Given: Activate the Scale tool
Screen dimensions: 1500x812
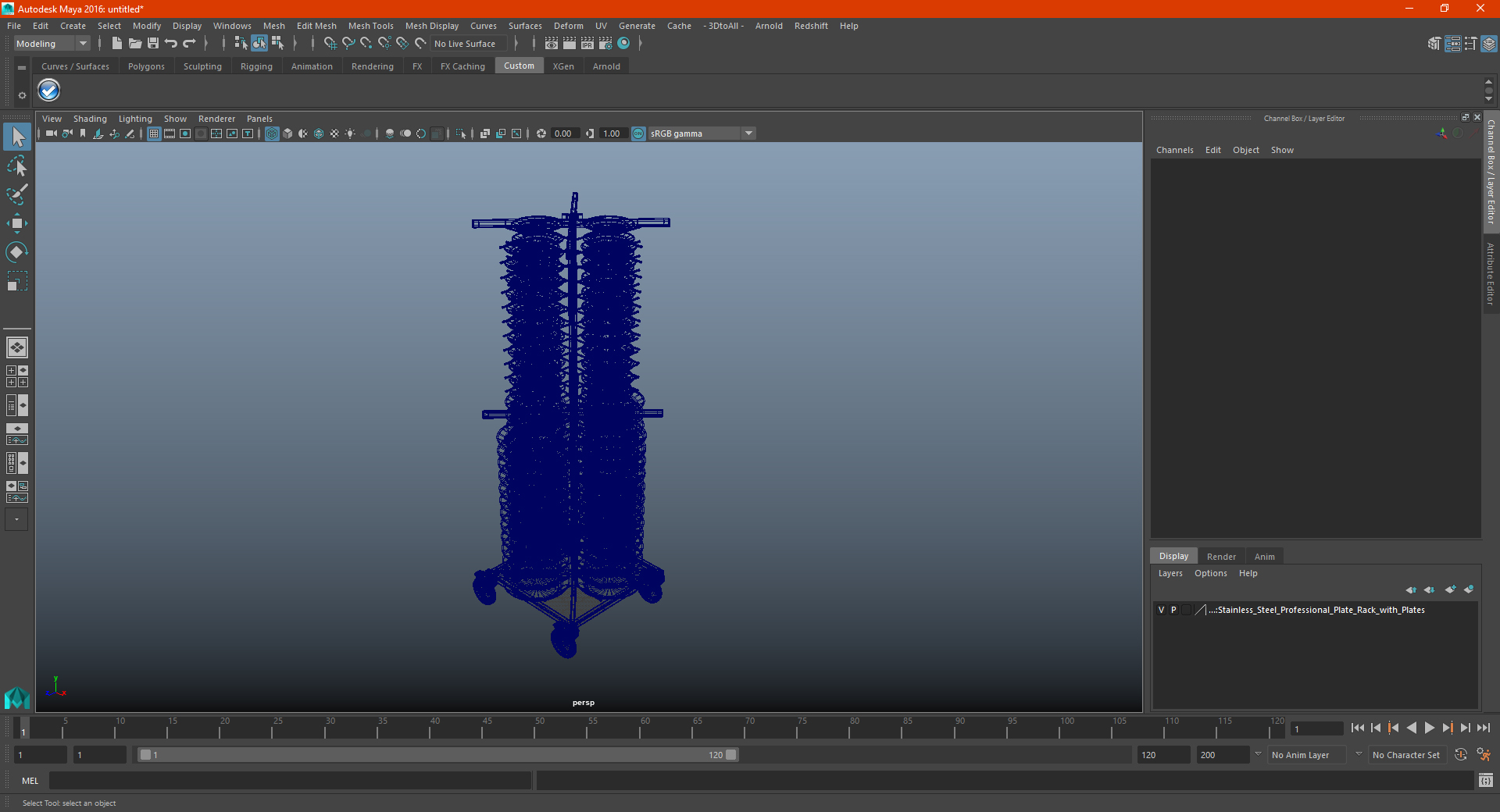Looking at the screenshot, I should click(x=16, y=280).
